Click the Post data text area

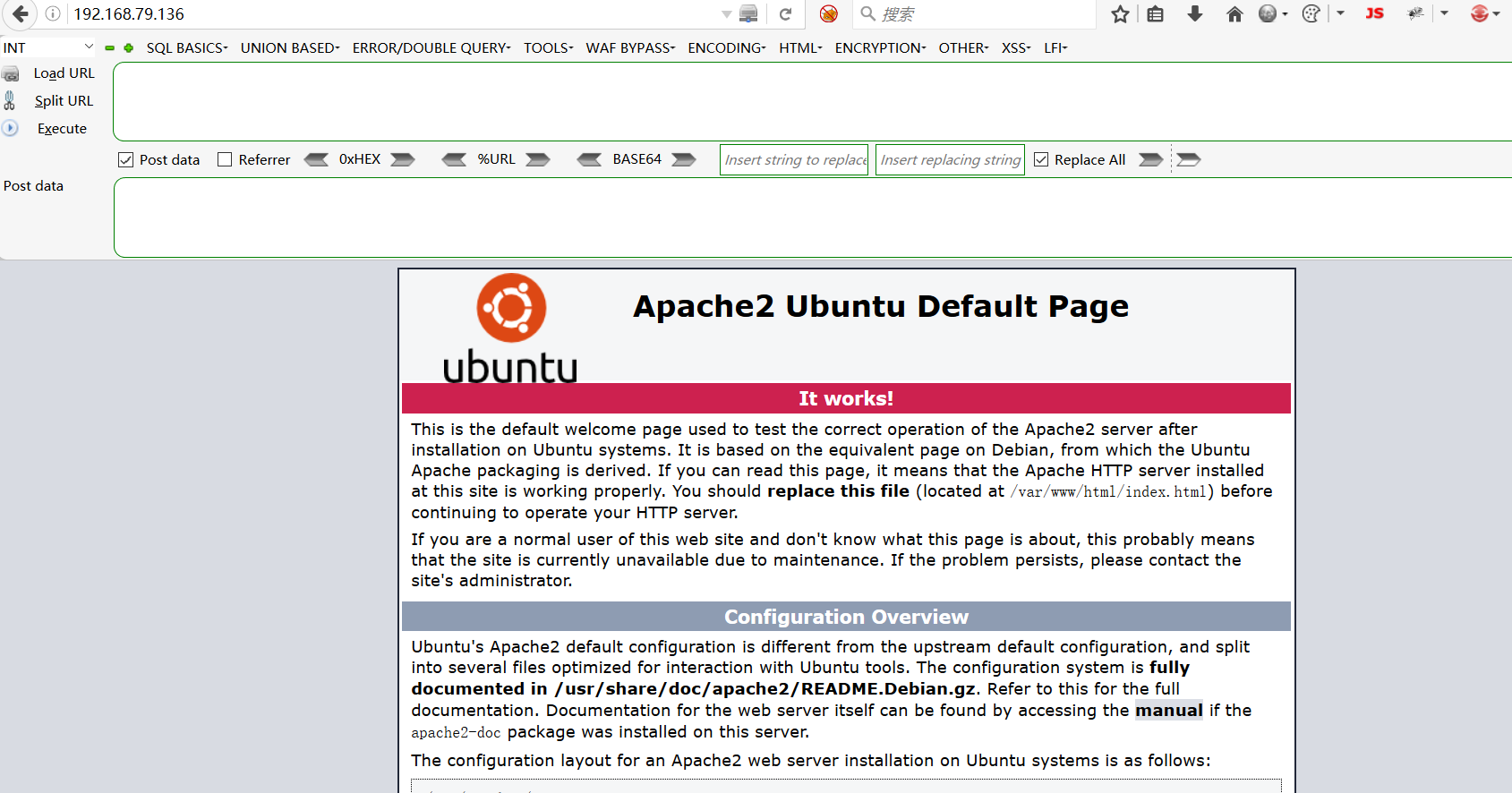[812, 217]
